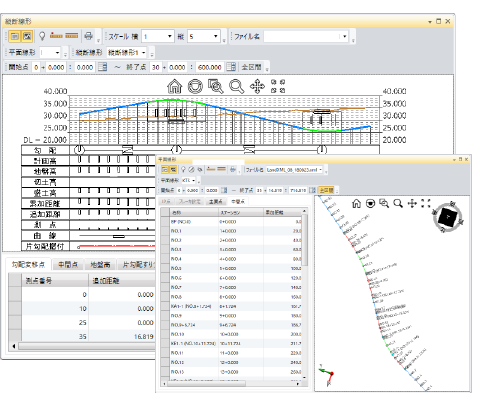This screenshot has width=480, height=400.
Task: Click single-line ruler icon in 平面線形 toolbar
Action: tap(211, 169)
